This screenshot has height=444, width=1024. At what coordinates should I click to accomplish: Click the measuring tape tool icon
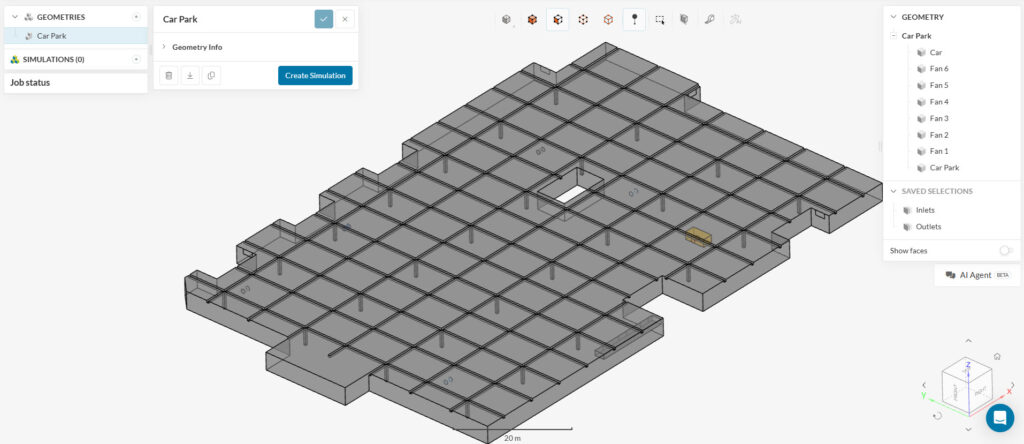pos(710,20)
